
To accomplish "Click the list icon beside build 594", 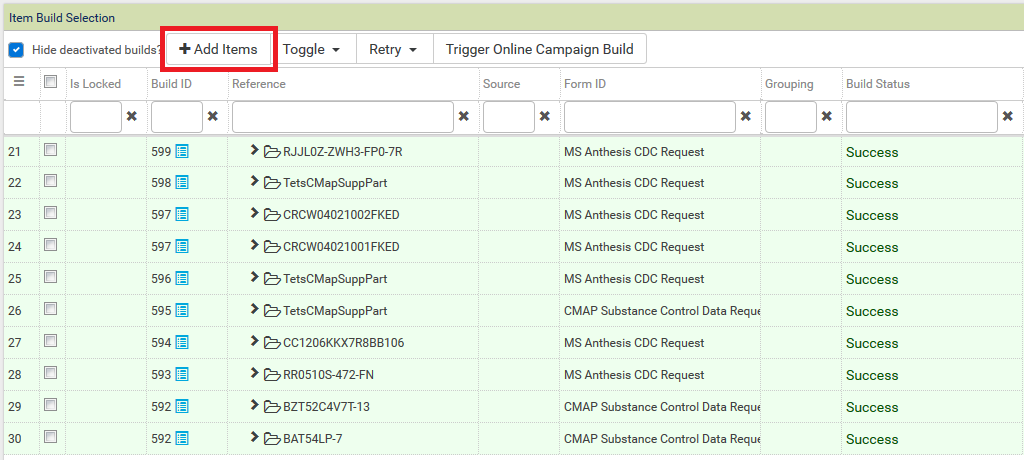I will tap(182, 343).
